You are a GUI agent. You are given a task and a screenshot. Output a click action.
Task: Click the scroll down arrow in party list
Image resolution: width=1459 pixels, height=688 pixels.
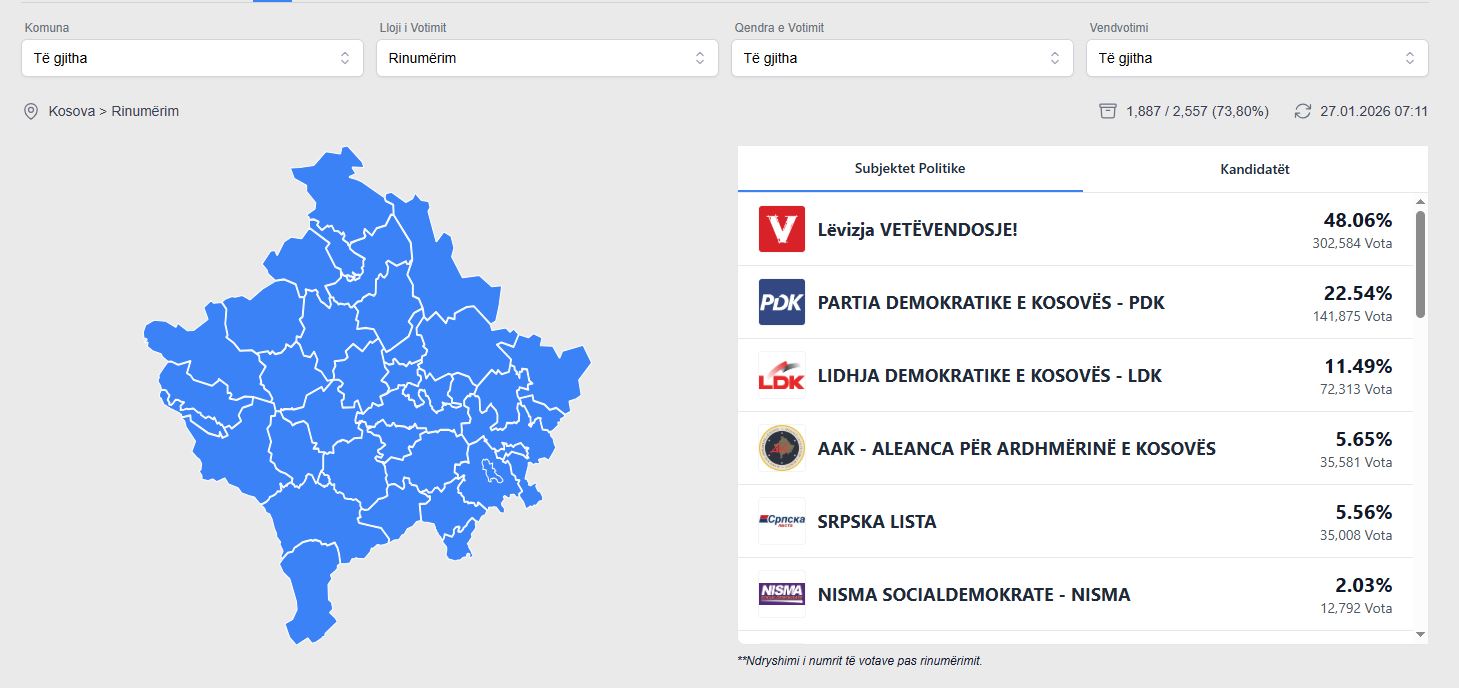click(x=1420, y=634)
